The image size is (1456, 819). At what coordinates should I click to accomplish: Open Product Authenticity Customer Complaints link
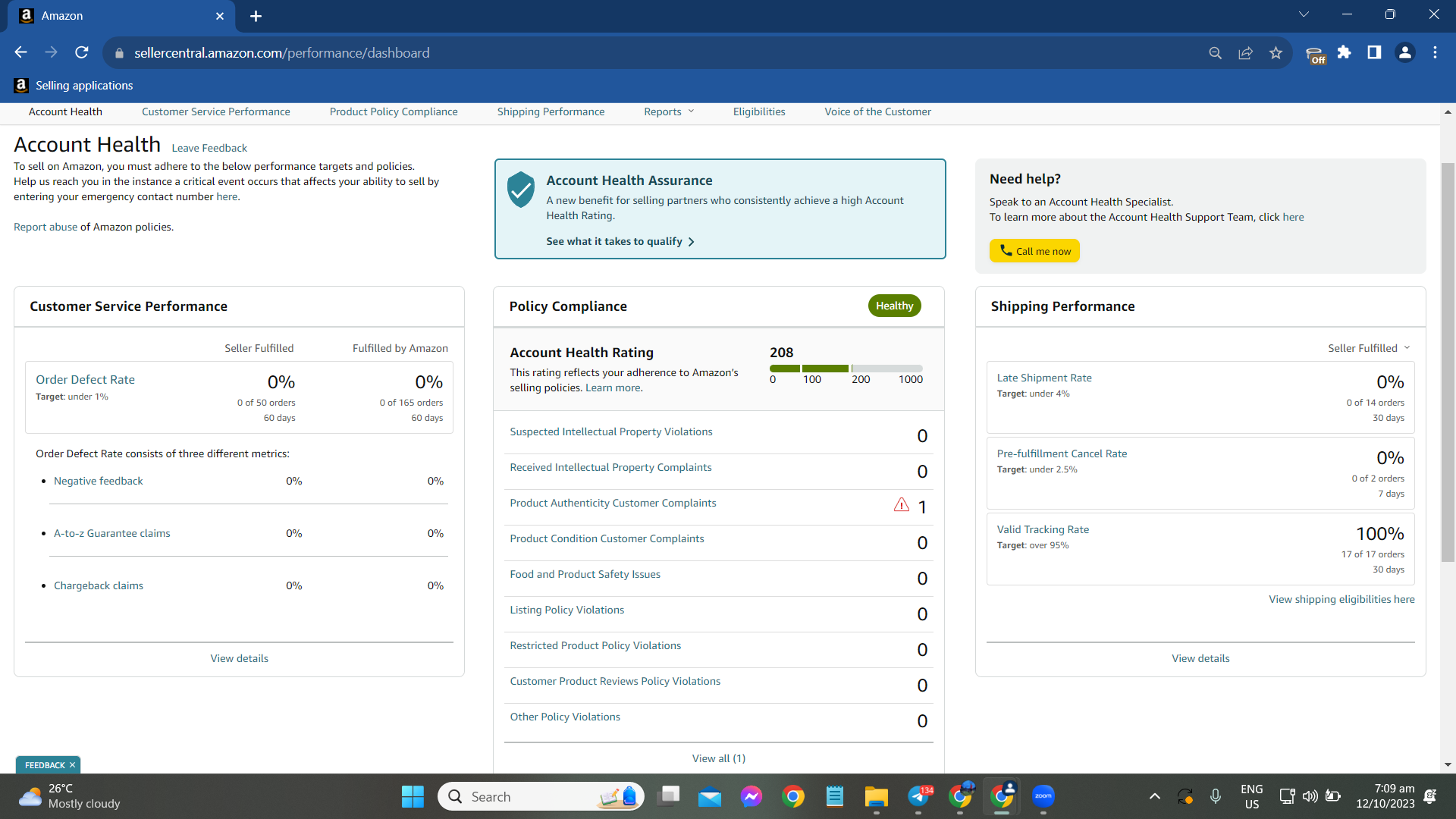click(x=613, y=503)
